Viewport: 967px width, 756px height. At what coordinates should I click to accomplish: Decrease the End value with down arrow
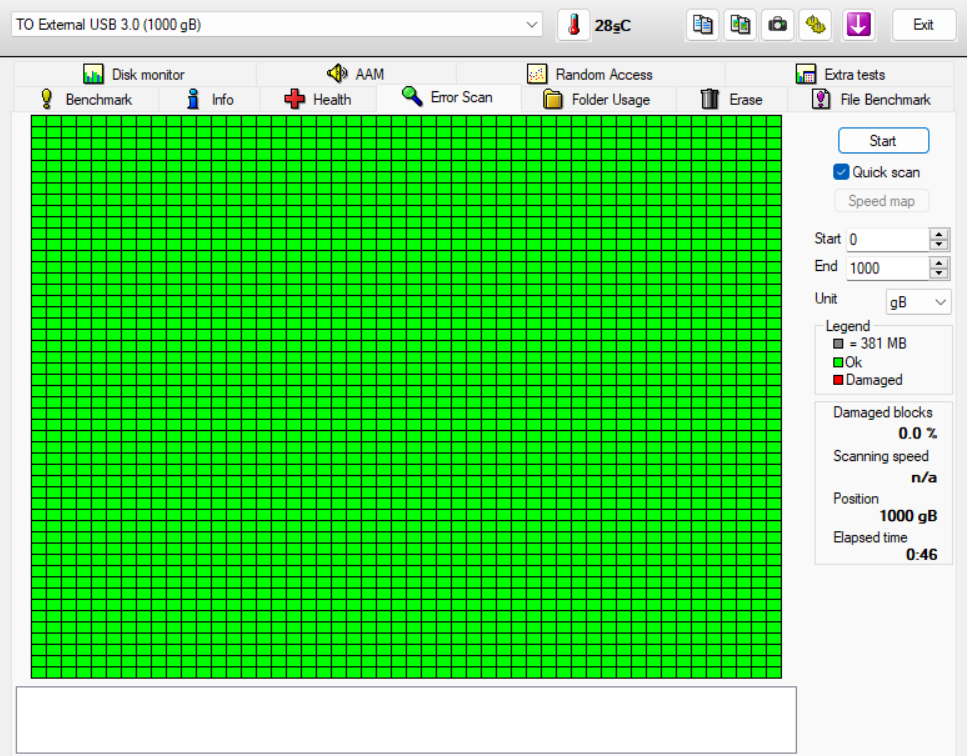[939, 274]
